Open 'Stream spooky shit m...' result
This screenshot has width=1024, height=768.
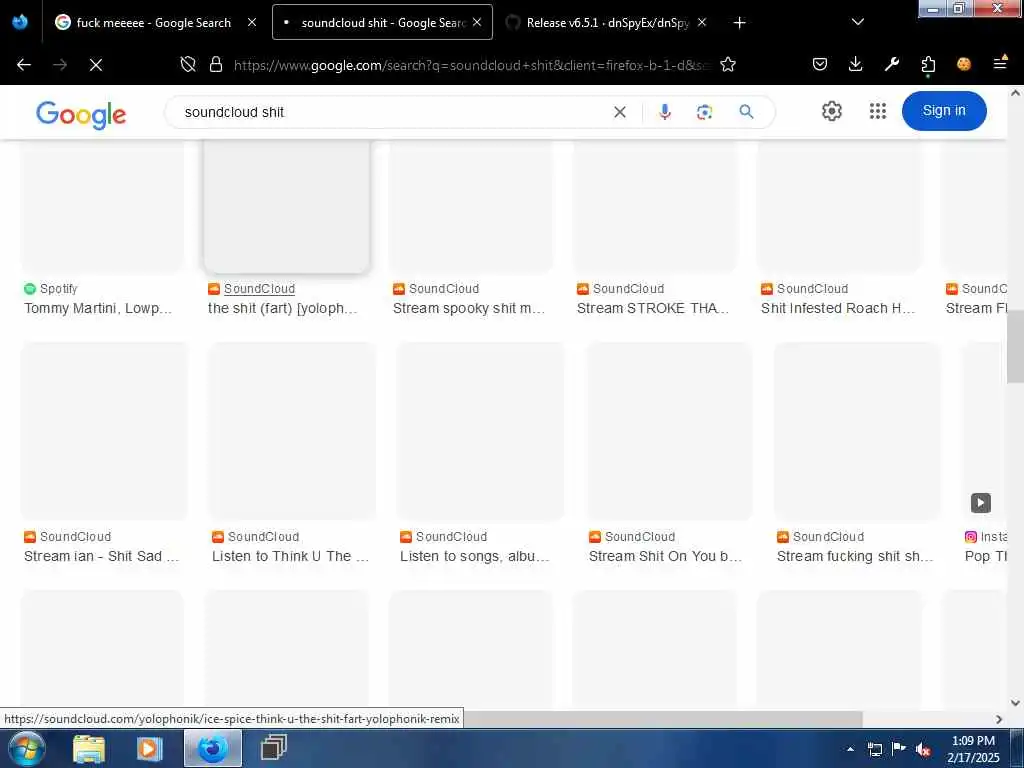(x=469, y=308)
